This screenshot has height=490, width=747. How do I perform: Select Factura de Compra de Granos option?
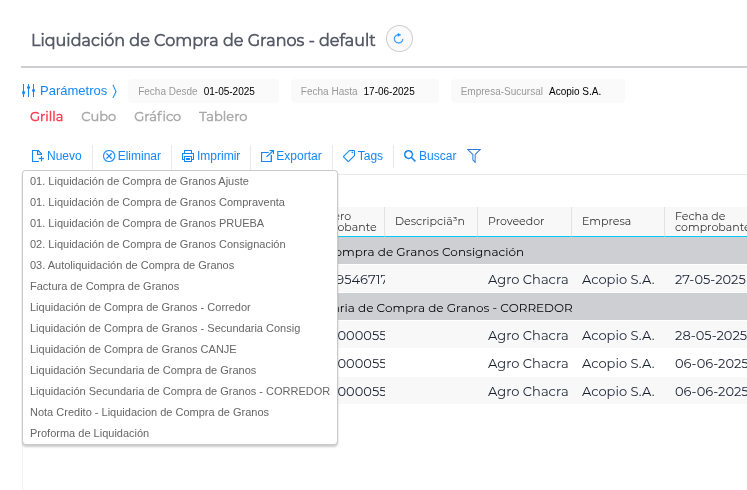coord(105,286)
